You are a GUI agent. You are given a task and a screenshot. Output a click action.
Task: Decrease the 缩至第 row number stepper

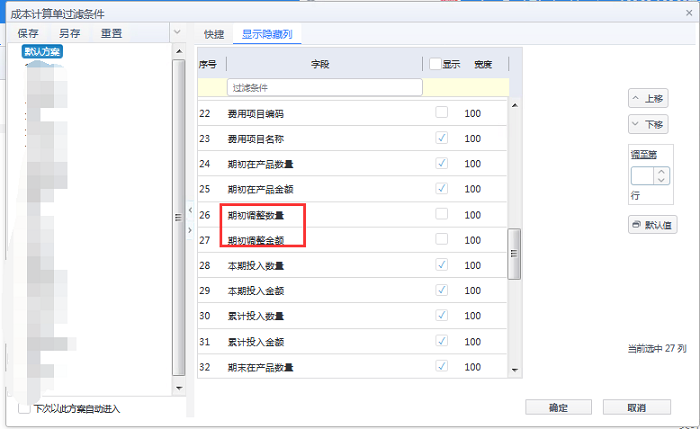pyautogui.click(x=661, y=181)
